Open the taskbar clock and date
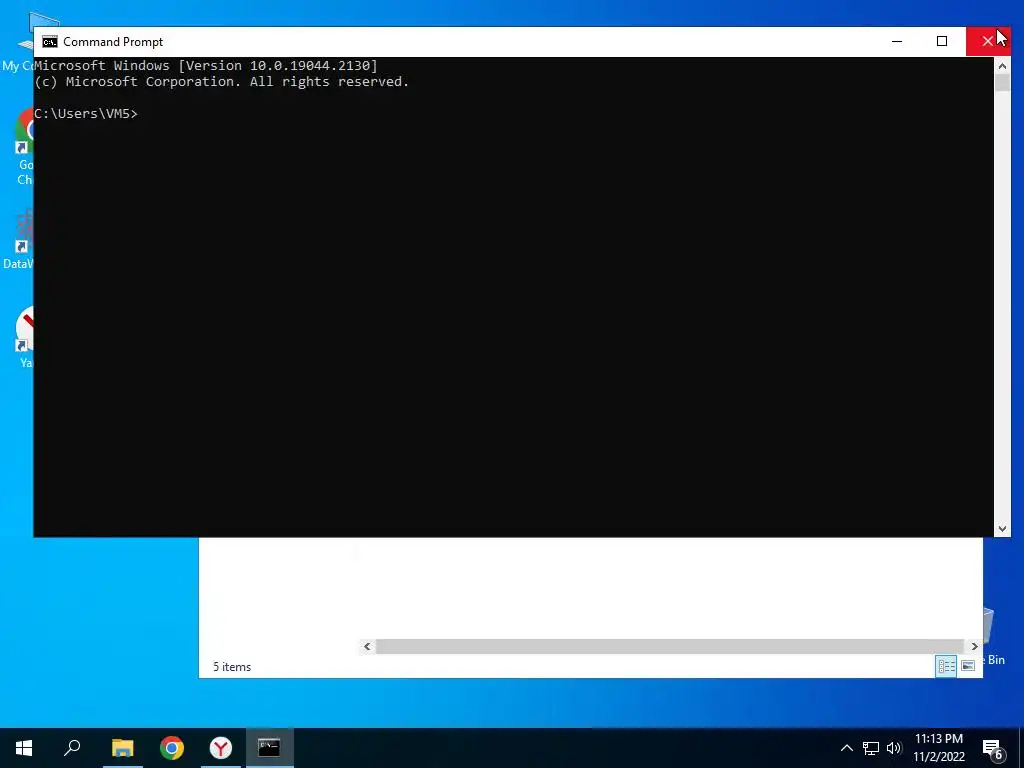The height and width of the screenshot is (768, 1024). 939,748
